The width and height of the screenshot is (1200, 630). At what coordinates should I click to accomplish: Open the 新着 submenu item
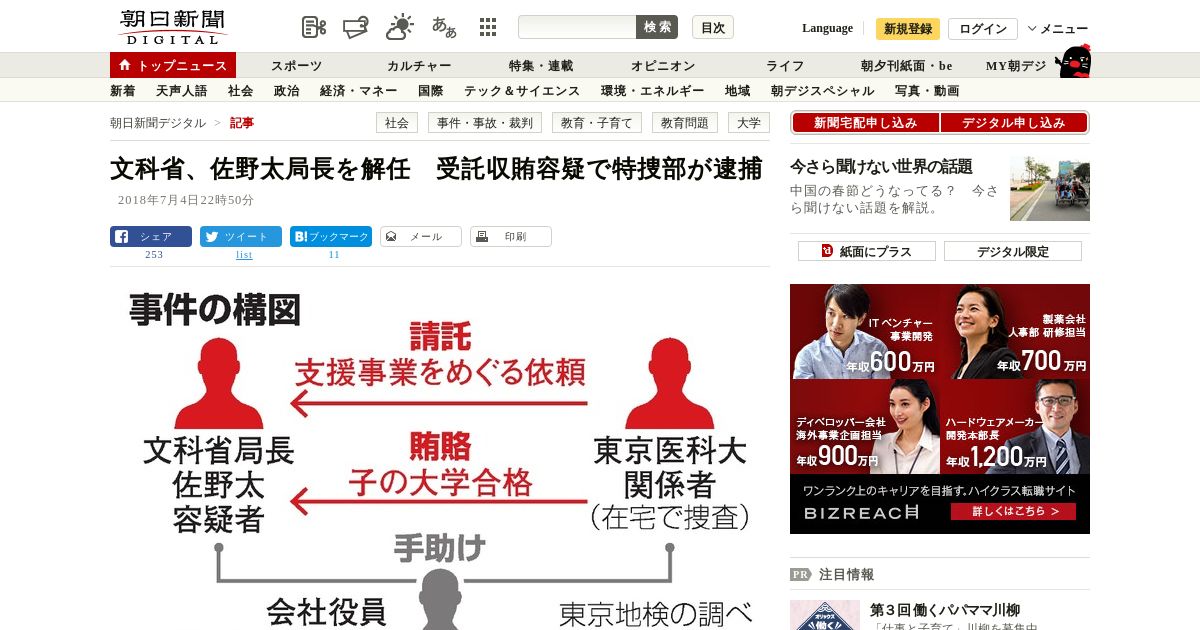click(123, 91)
